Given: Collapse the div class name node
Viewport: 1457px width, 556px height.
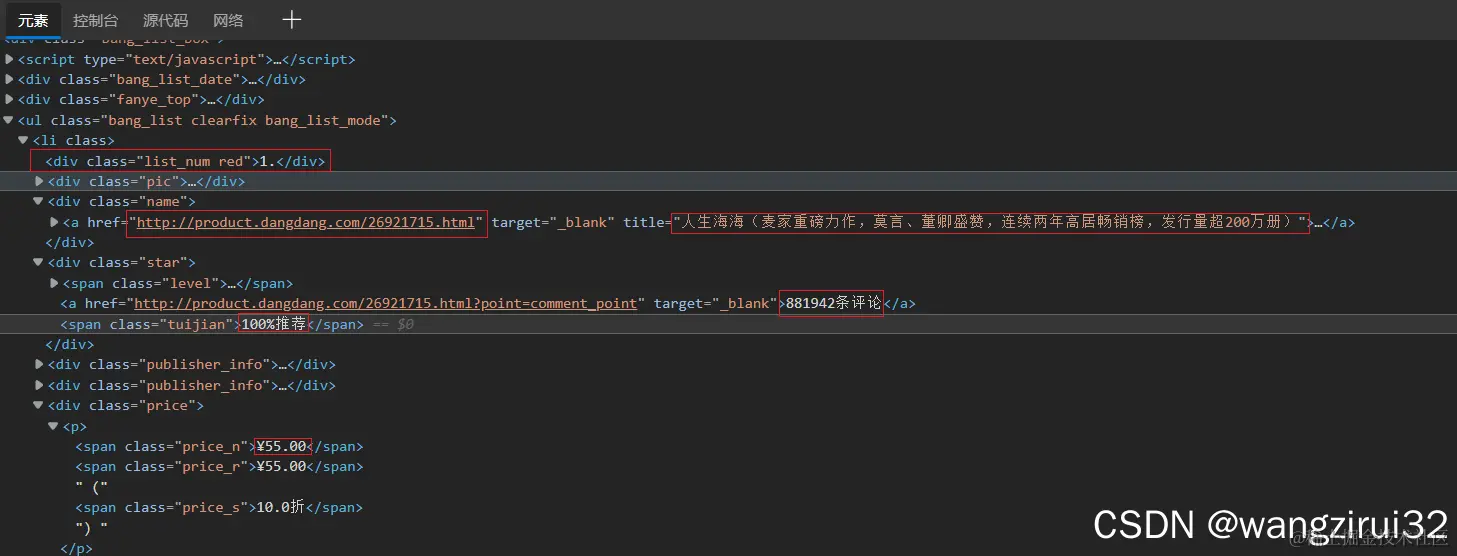Looking at the screenshot, I should [x=40, y=201].
